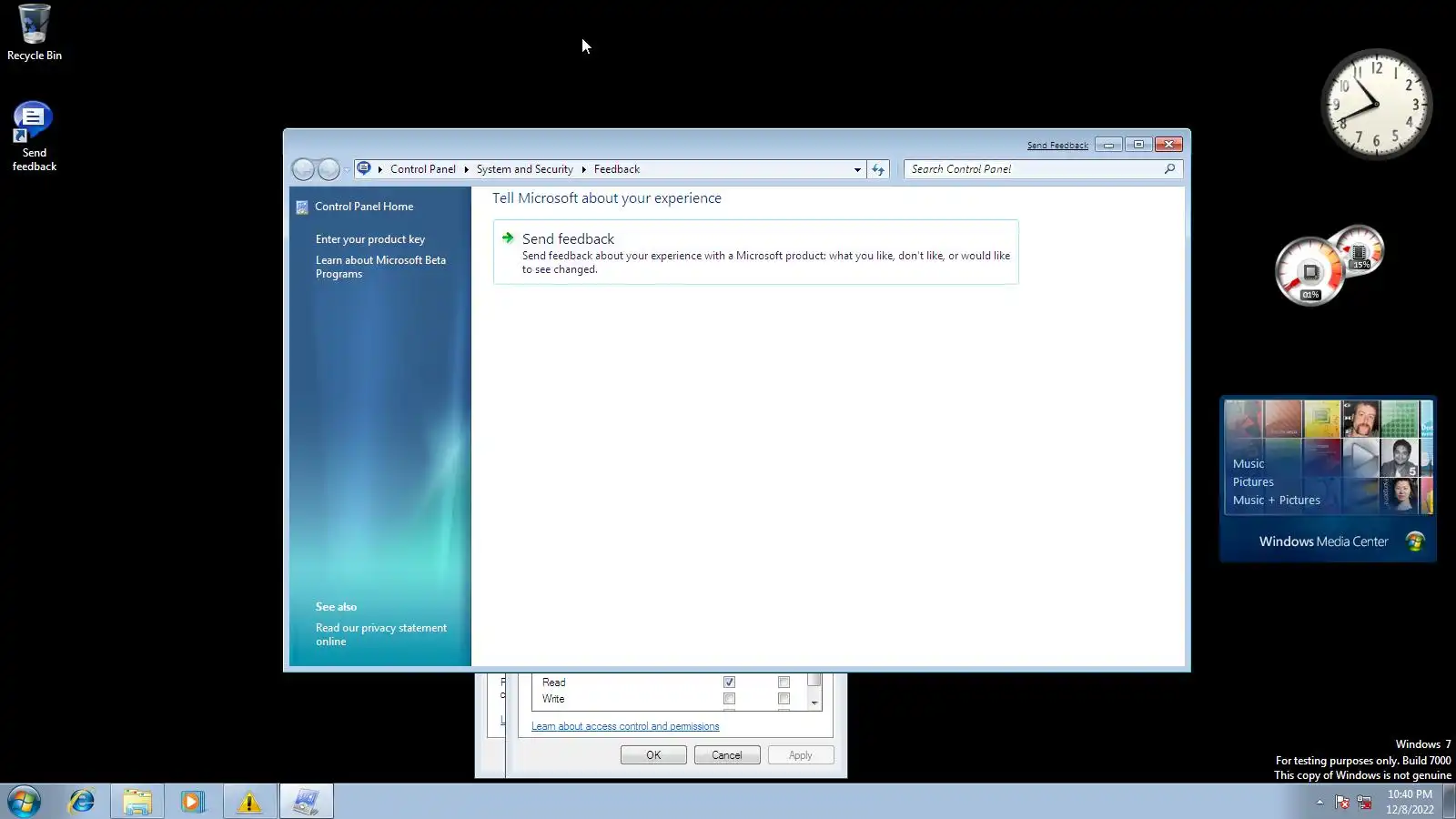Viewport: 1456px width, 819px height.
Task: Select Pictures in the Media Center gadget
Action: (1253, 481)
